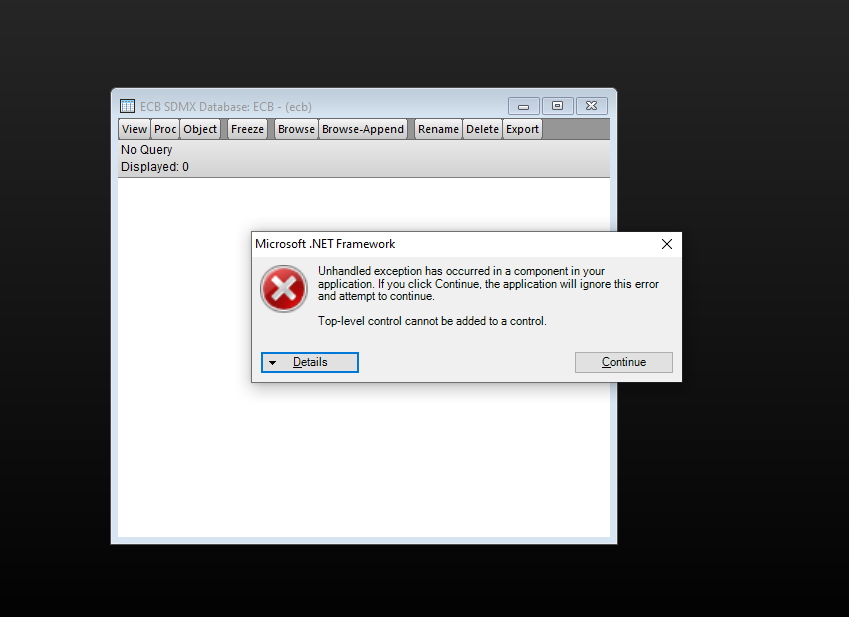Click the Continue button
This screenshot has height=617, width=849.
pos(624,362)
